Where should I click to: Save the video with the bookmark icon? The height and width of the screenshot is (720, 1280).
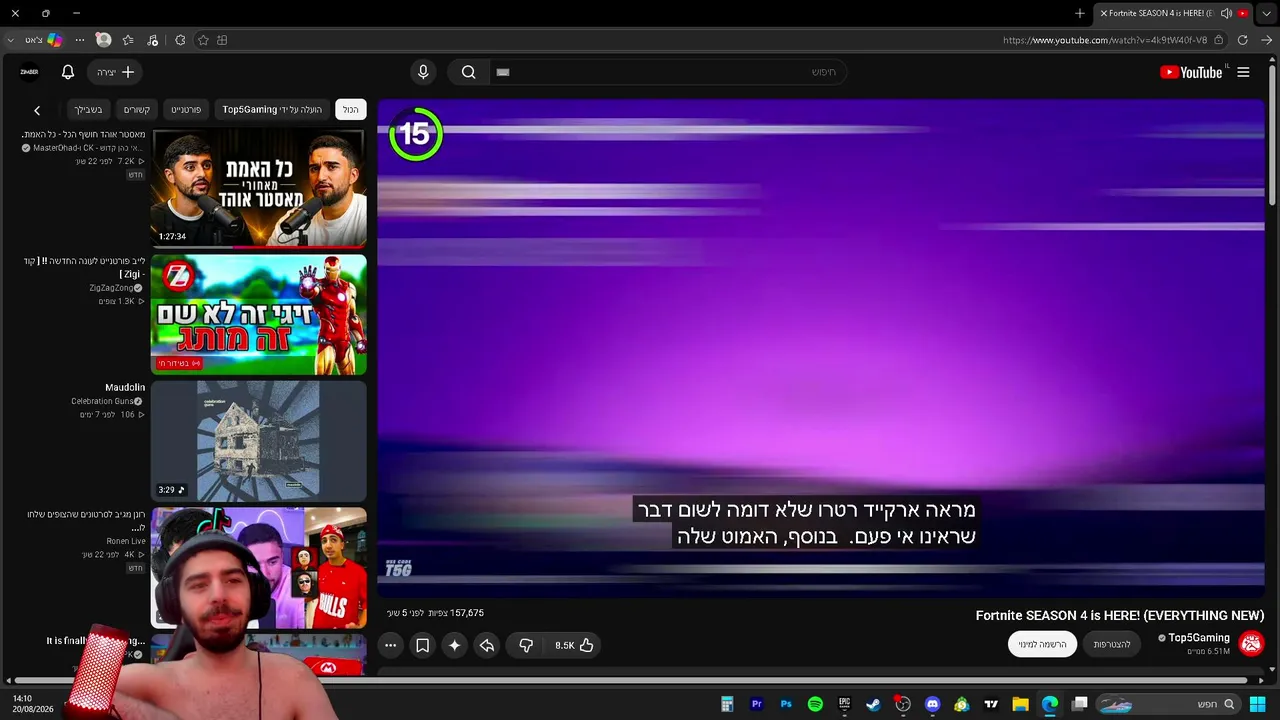pos(423,645)
